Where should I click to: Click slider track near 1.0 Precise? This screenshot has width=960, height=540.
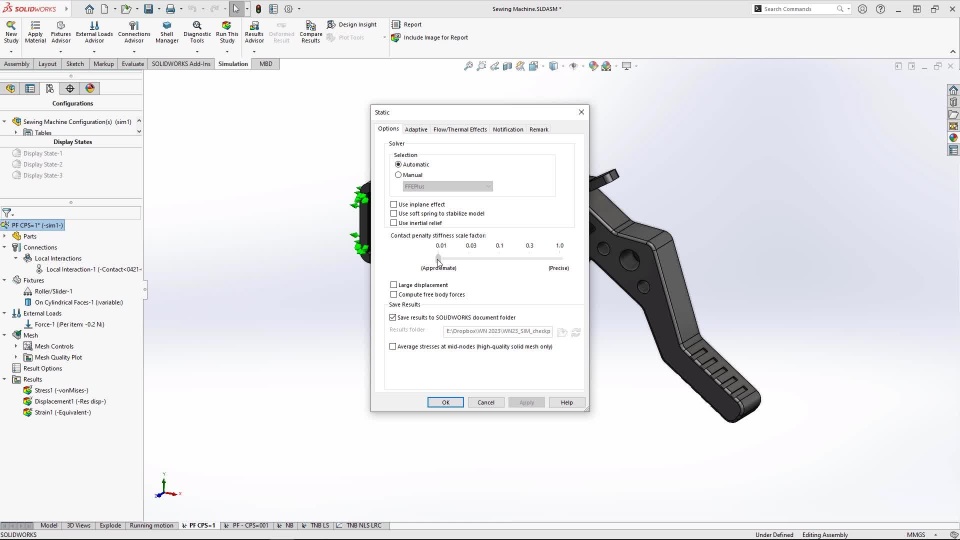(560, 258)
